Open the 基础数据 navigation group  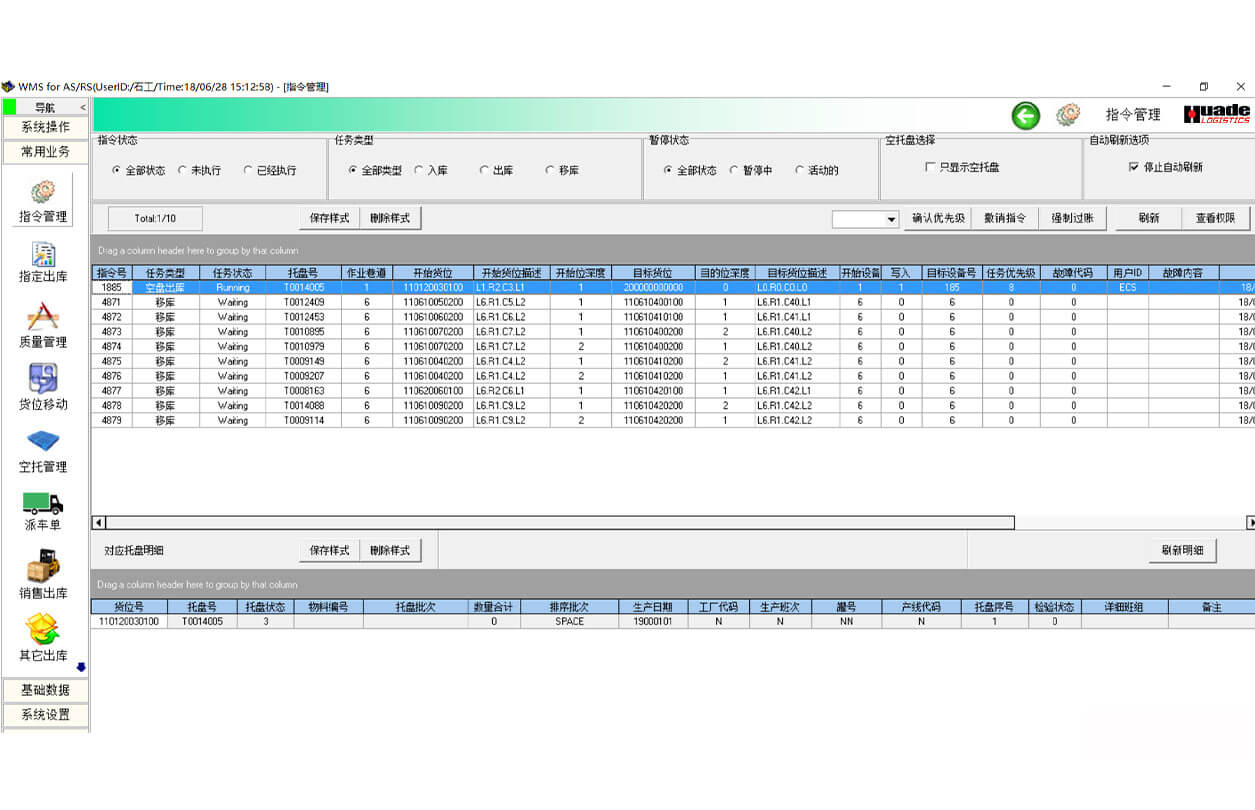pos(45,690)
